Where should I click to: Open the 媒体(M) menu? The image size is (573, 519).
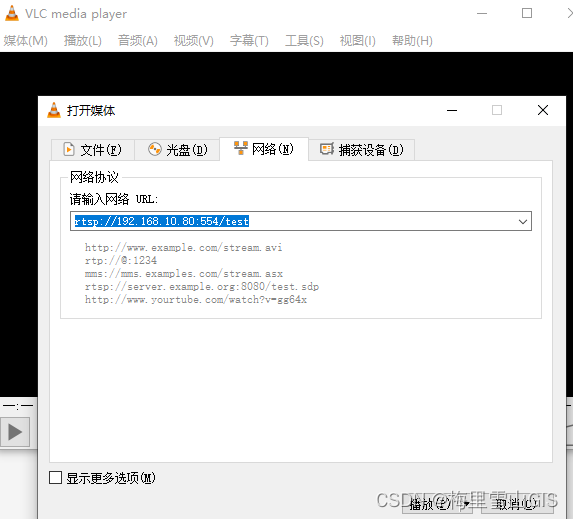(x=26, y=41)
